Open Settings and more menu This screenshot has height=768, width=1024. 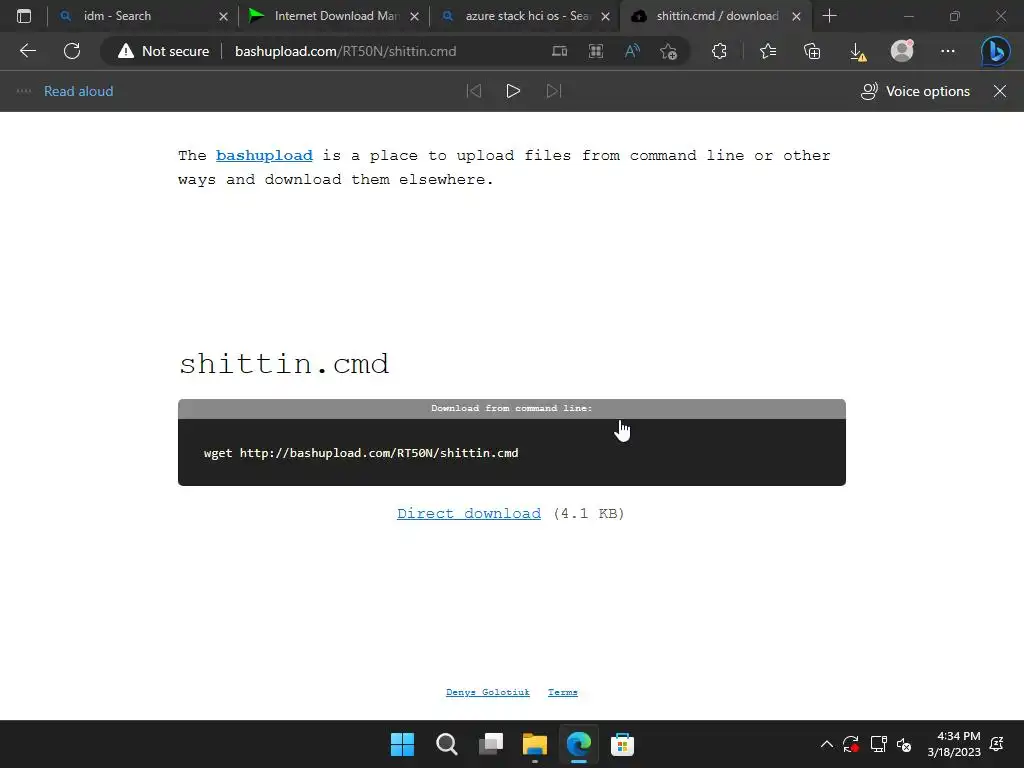(x=948, y=51)
